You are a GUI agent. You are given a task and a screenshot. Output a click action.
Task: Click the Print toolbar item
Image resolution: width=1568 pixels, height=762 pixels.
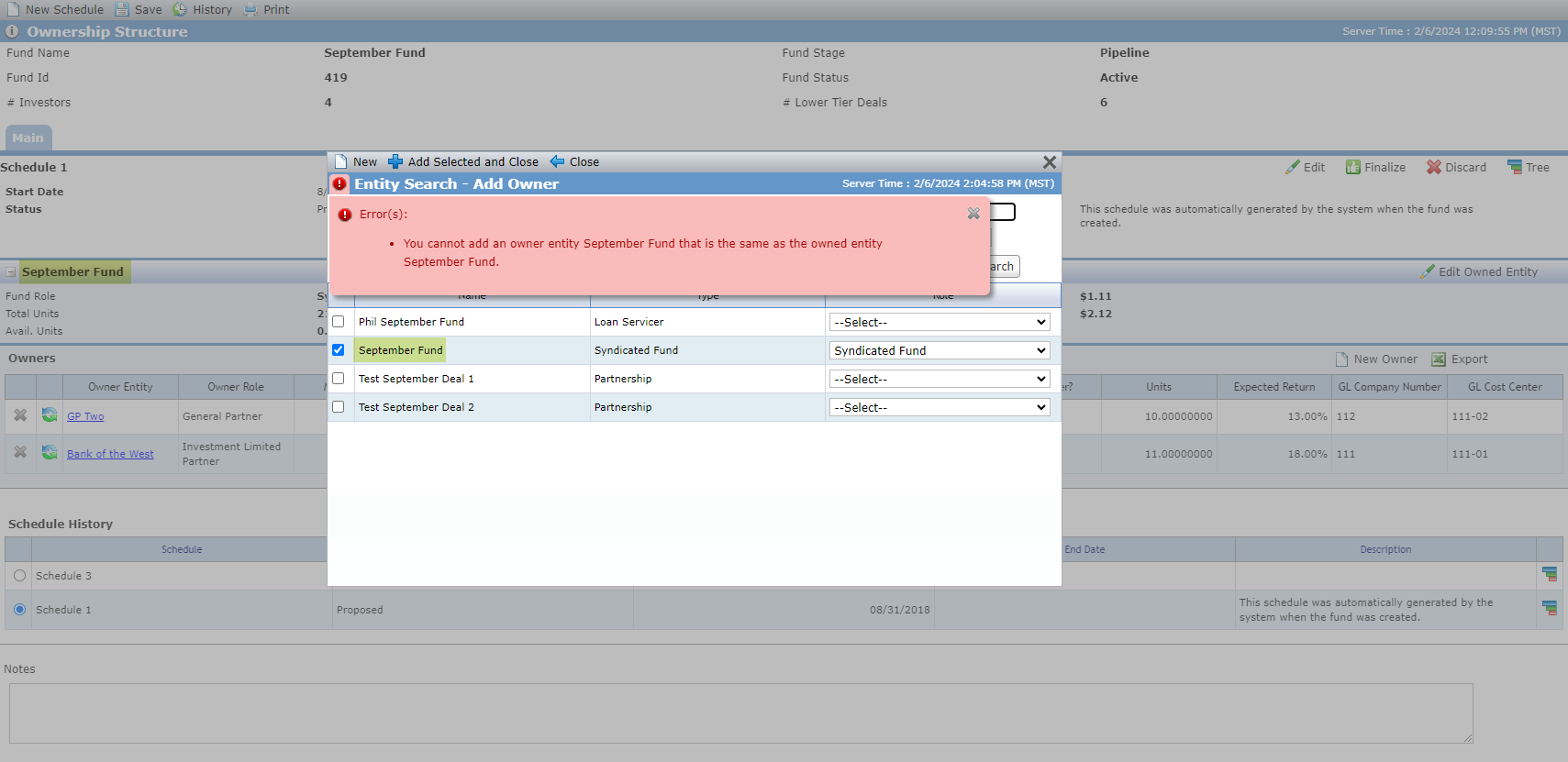point(266,9)
